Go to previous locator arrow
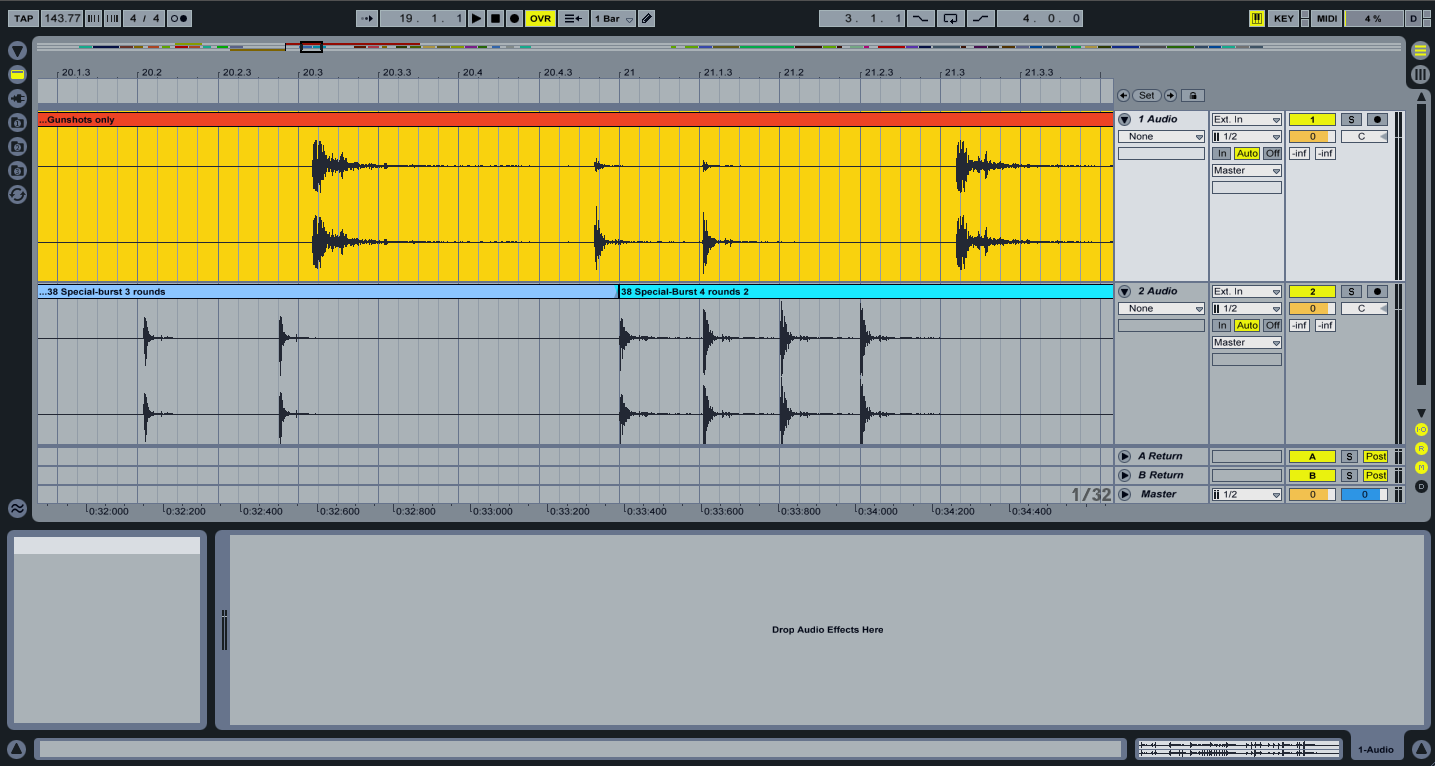This screenshot has width=1435, height=766. pos(1123,95)
